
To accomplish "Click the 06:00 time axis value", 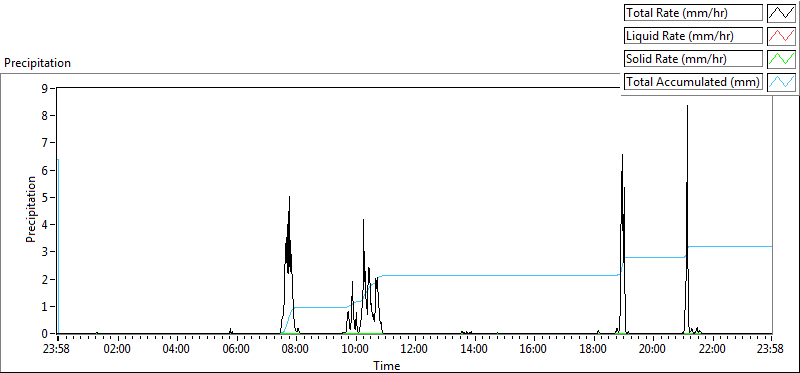I will pyautogui.click(x=237, y=350).
